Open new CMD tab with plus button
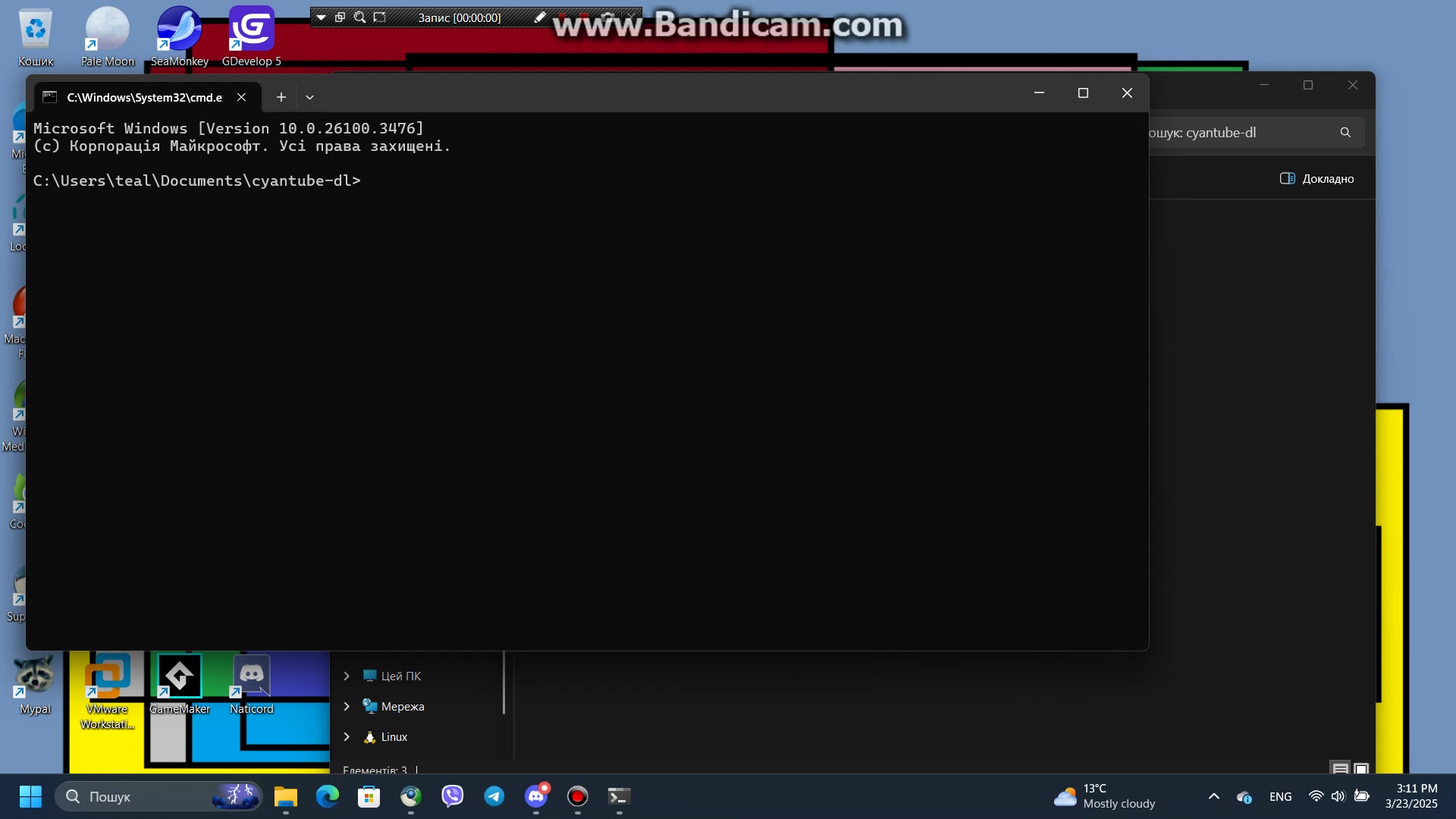 281,97
